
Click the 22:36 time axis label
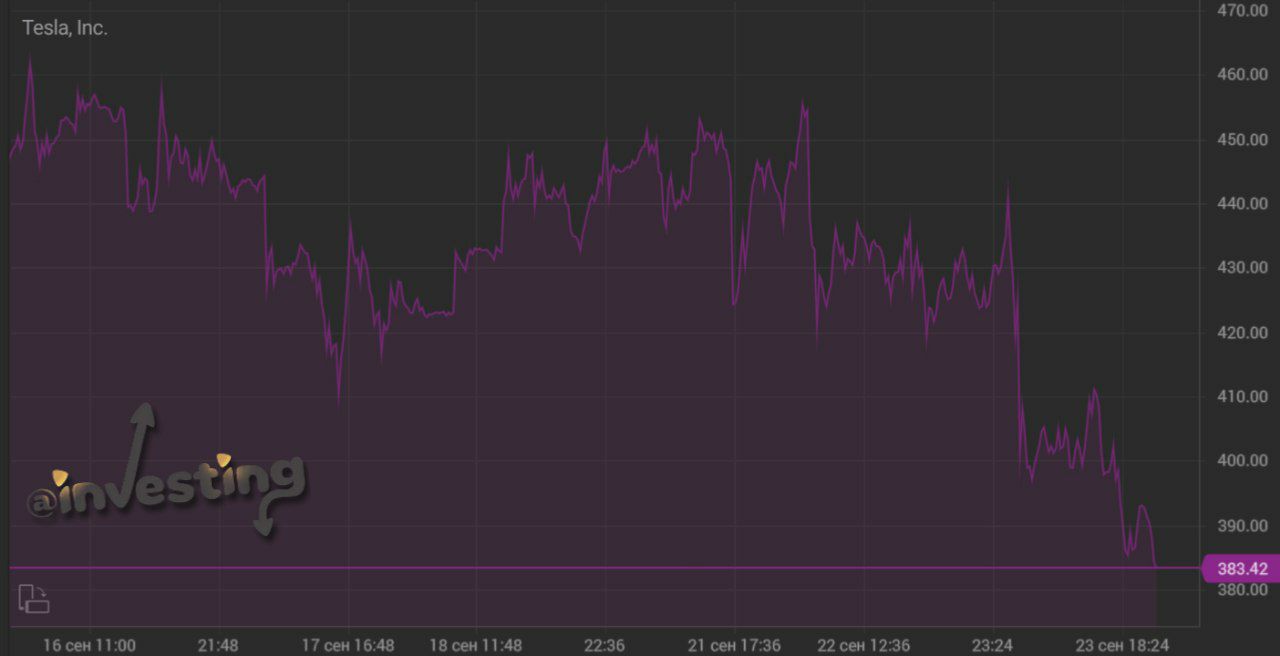[x=605, y=645]
